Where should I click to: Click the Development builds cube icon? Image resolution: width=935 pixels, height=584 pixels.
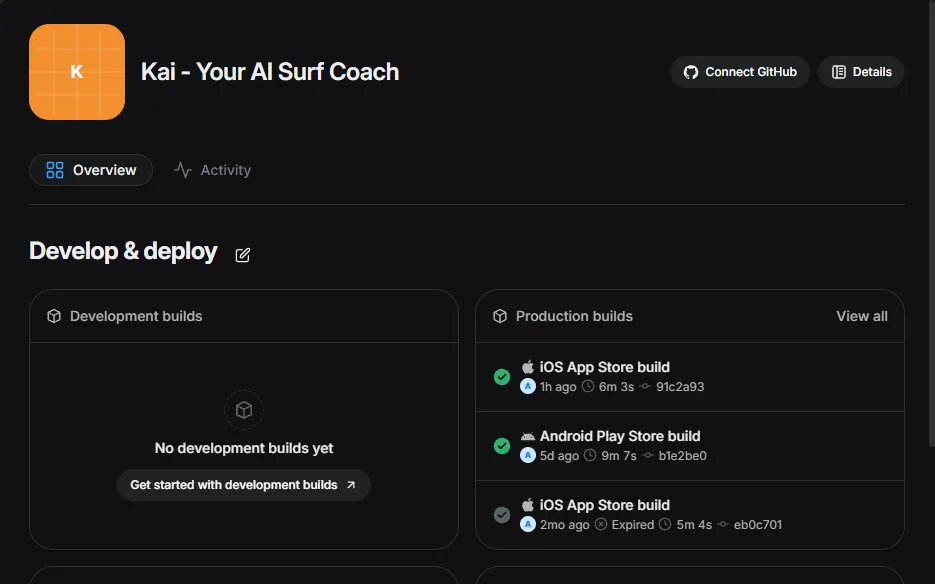click(54, 316)
